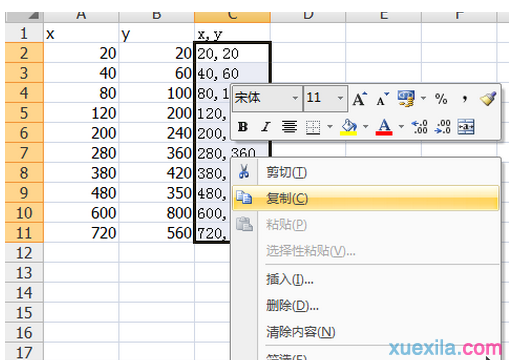The height and width of the screenshot is (360, 510).
Task: Click the Shrink Font icon
Action: pyautogui.click(x=382, y=99)
